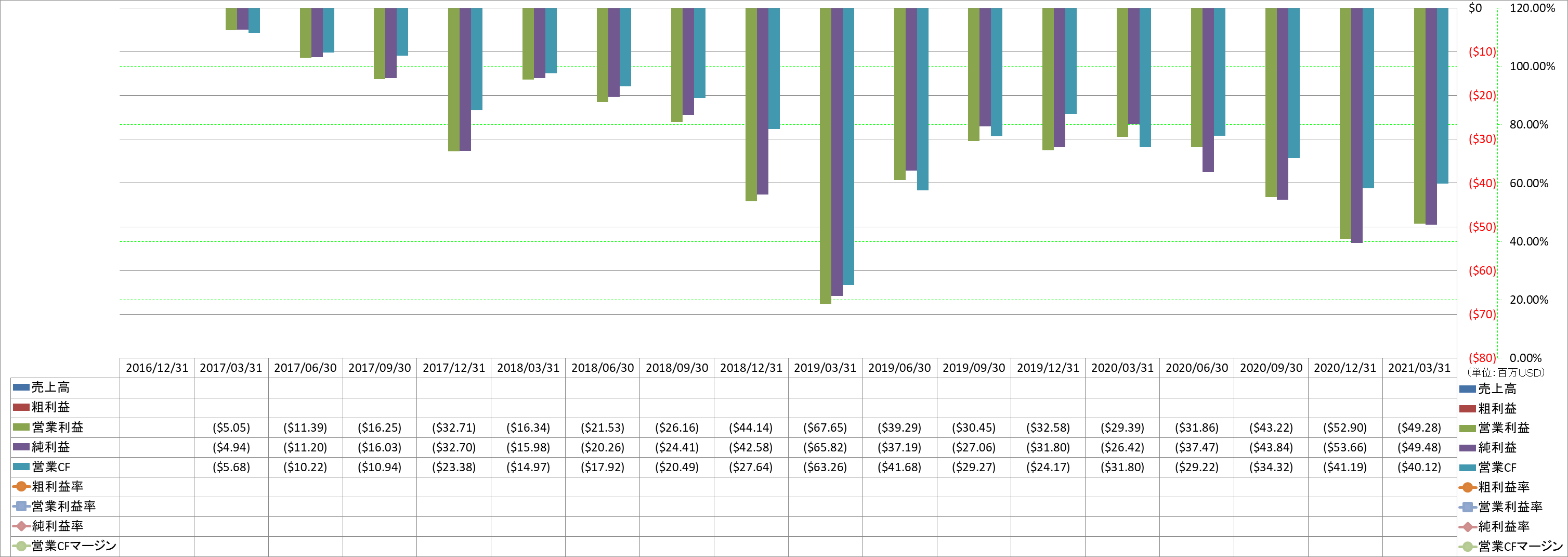This screenshot has height=557, width=1568.
Task: Click the green 営業利益 bar for 2019/03/31
Action: pos(826,156)
